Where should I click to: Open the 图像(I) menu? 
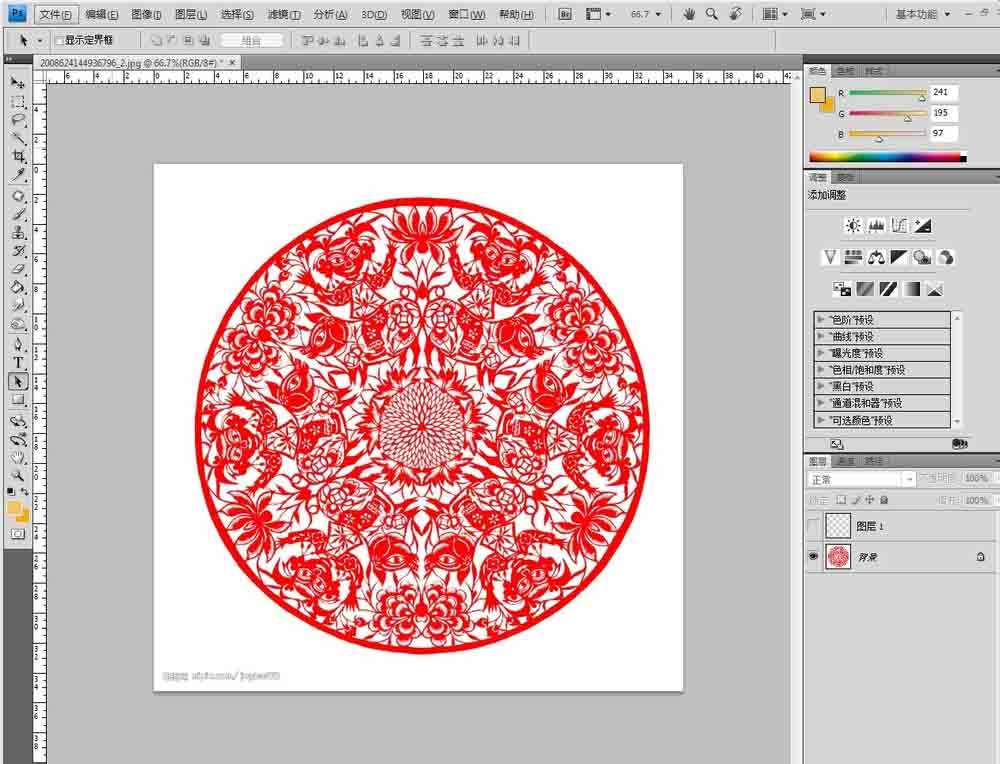click(146, 14)
